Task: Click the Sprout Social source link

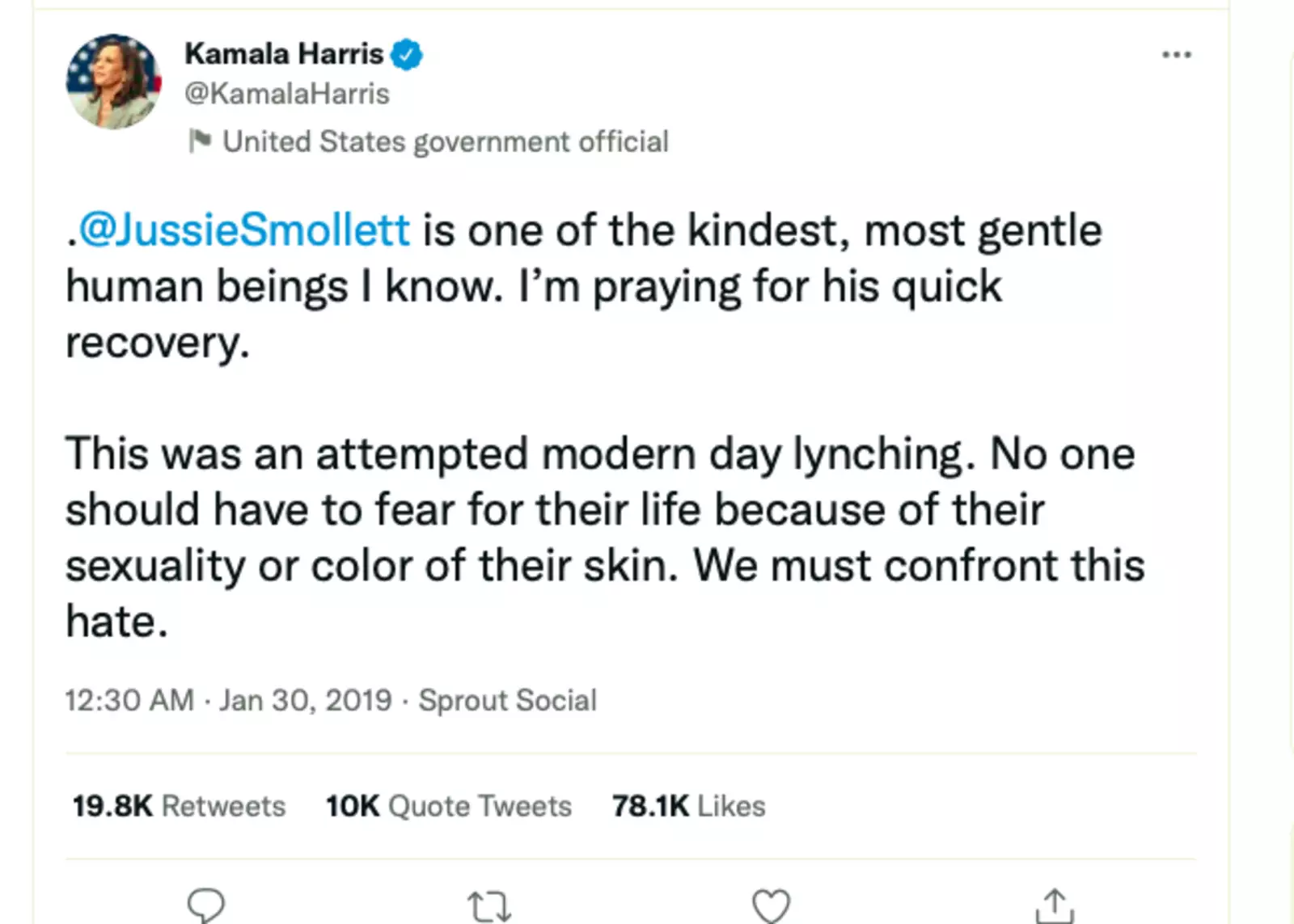Action: (x=507, y=700)
